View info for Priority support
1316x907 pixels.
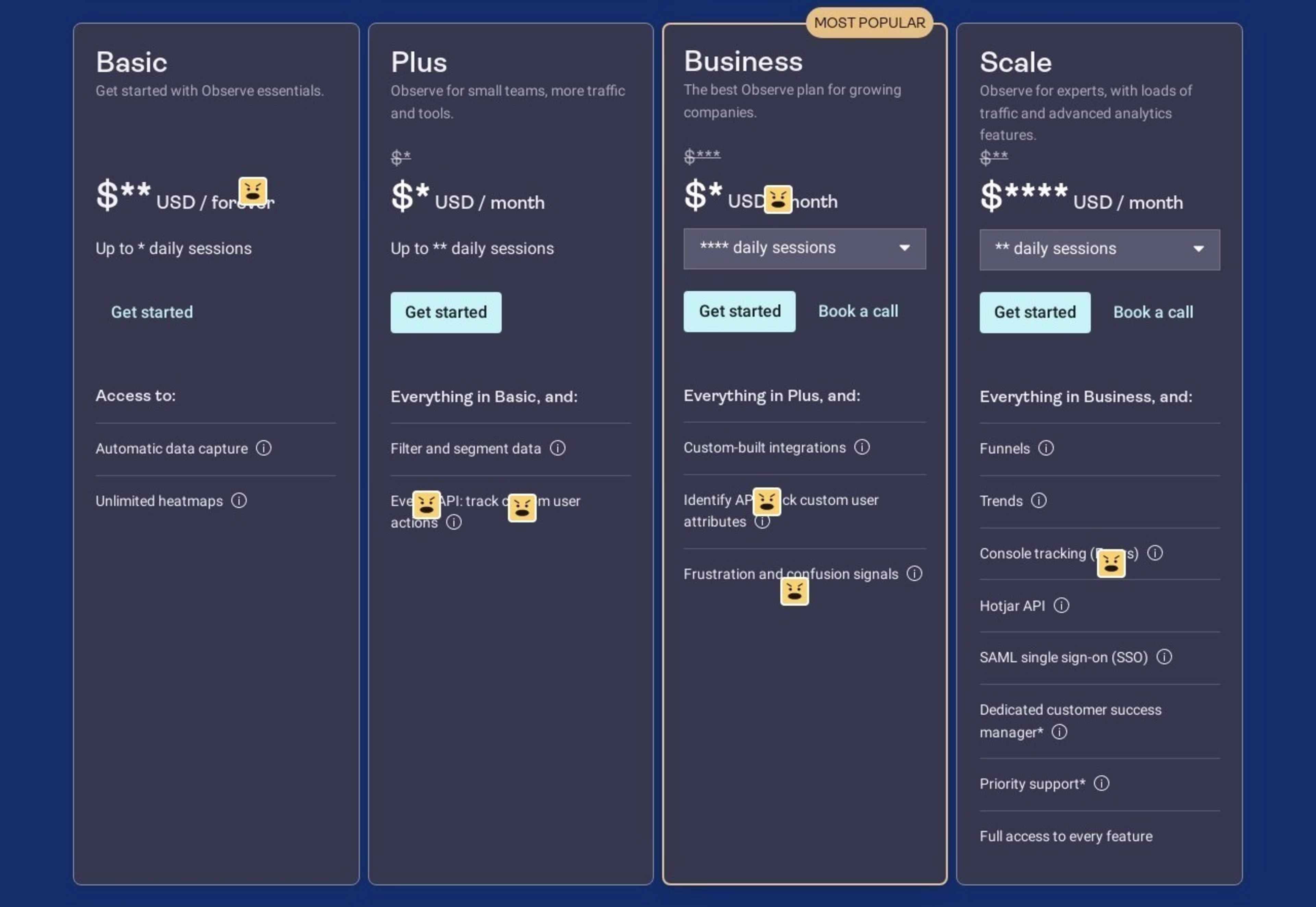[1102, 783]
